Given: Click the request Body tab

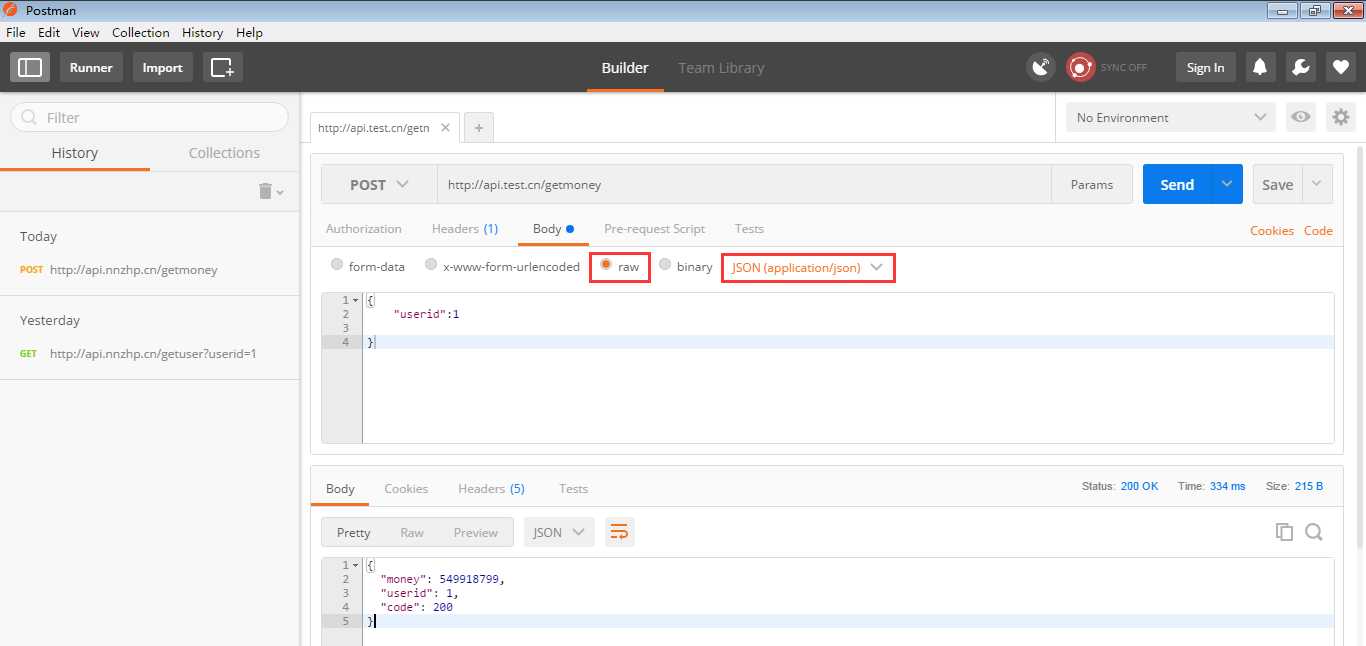Looking at the screenshot, I should 553,229.
